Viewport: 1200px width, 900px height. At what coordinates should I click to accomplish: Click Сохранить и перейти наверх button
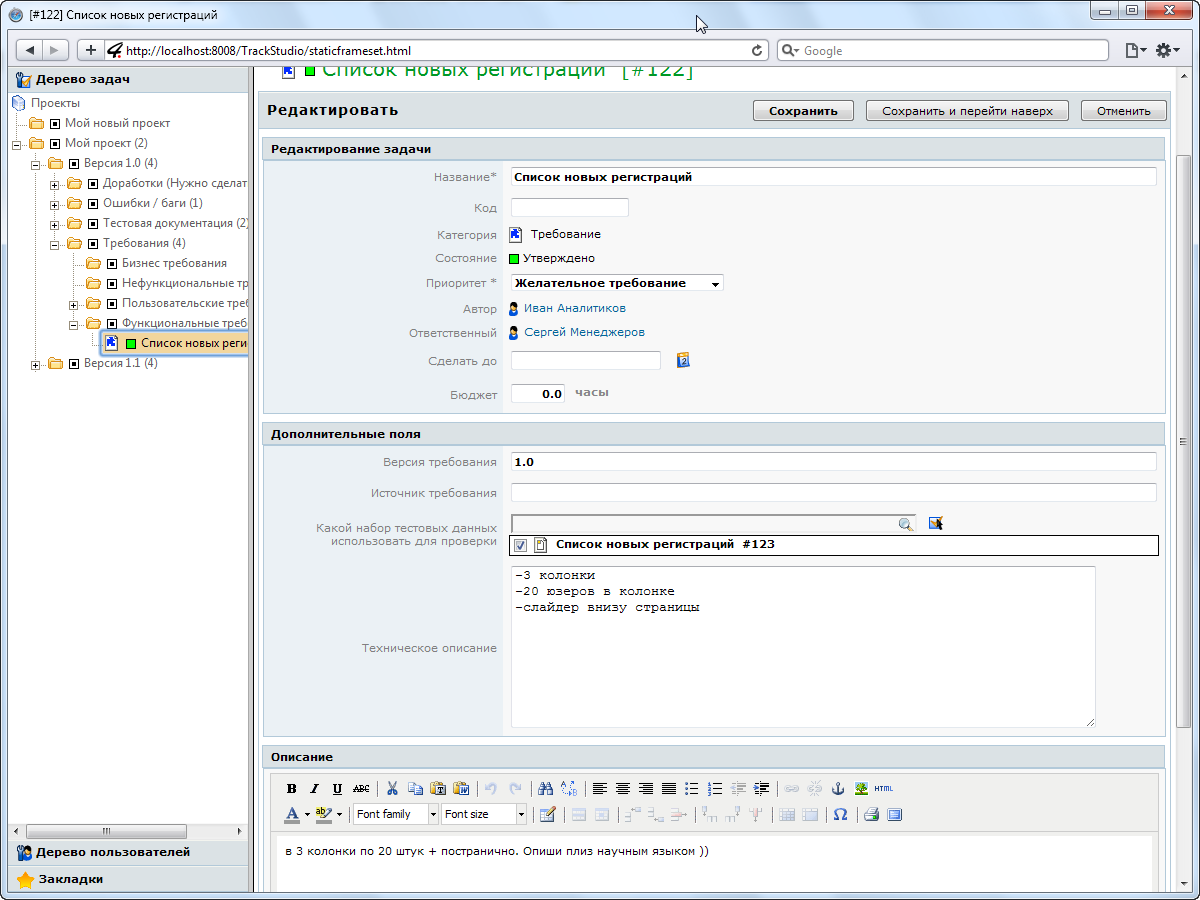point(967,111)
